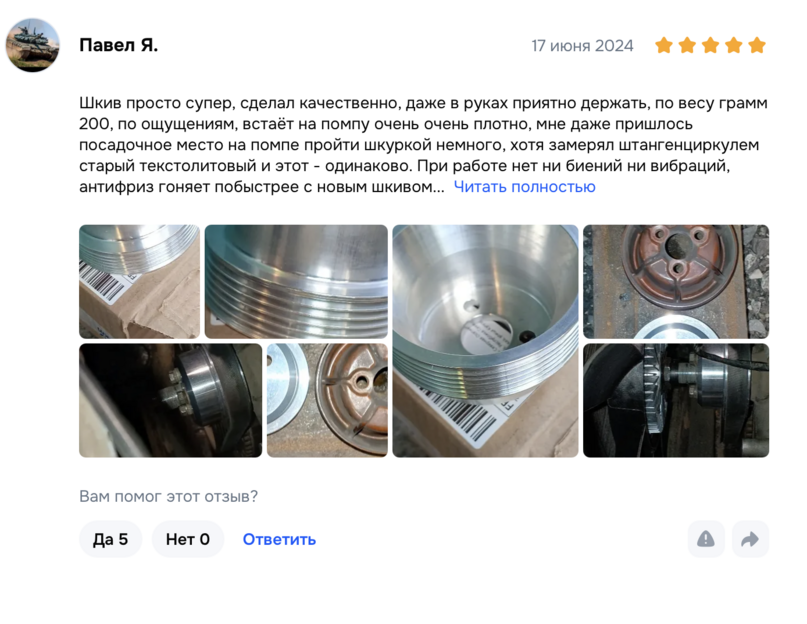Open close-up photo of pulley grooves

tap(296, 282)
